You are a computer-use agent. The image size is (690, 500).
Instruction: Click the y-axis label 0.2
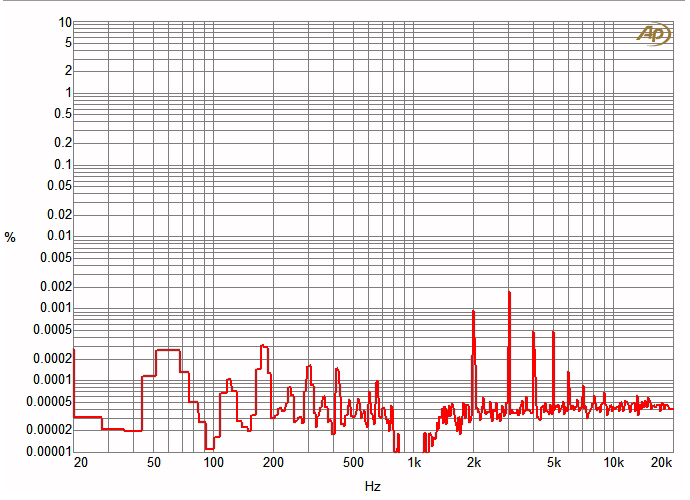pyautogui.click(x=63, y=142)
